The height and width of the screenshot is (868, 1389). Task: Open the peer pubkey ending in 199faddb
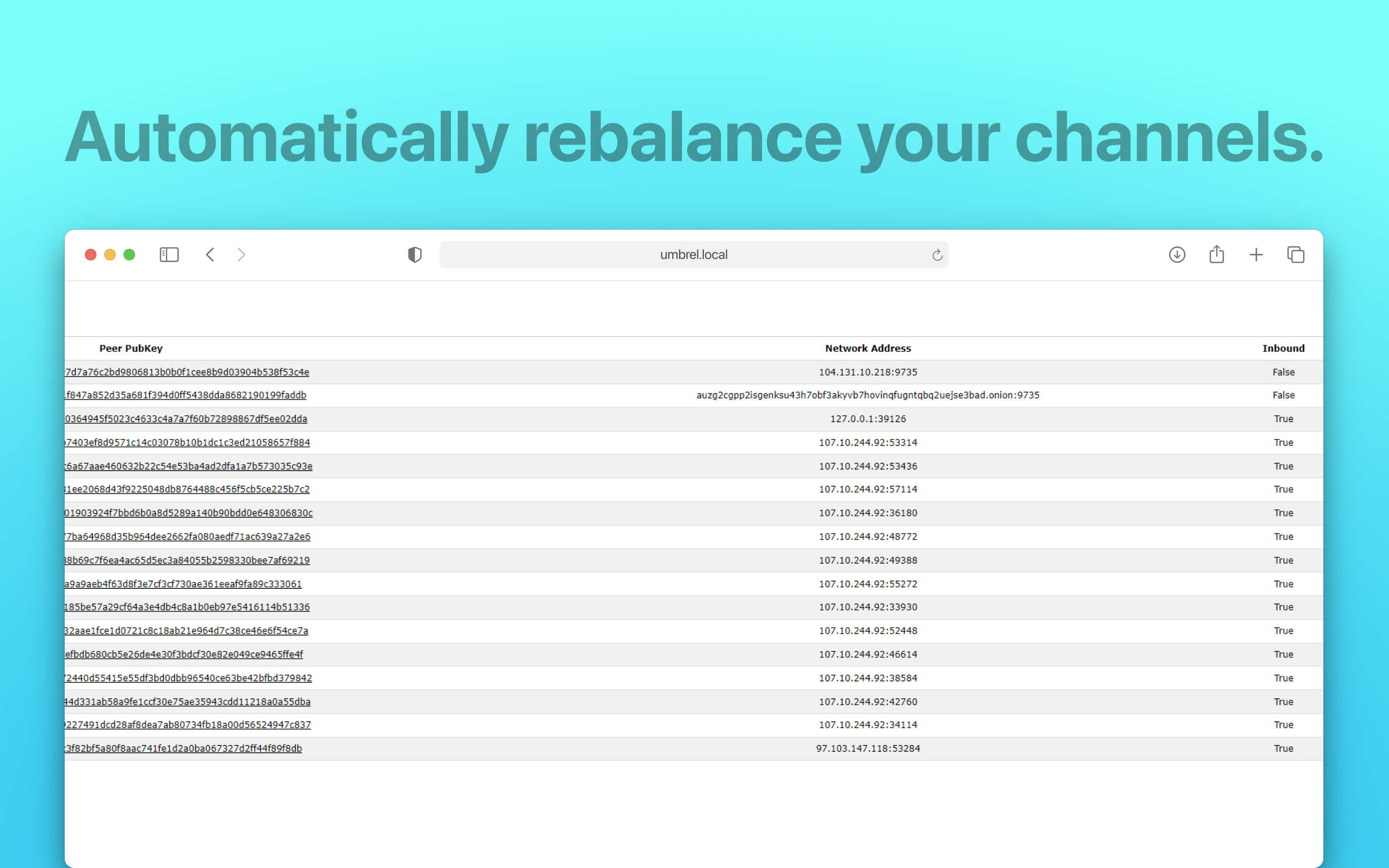point(186,395)
